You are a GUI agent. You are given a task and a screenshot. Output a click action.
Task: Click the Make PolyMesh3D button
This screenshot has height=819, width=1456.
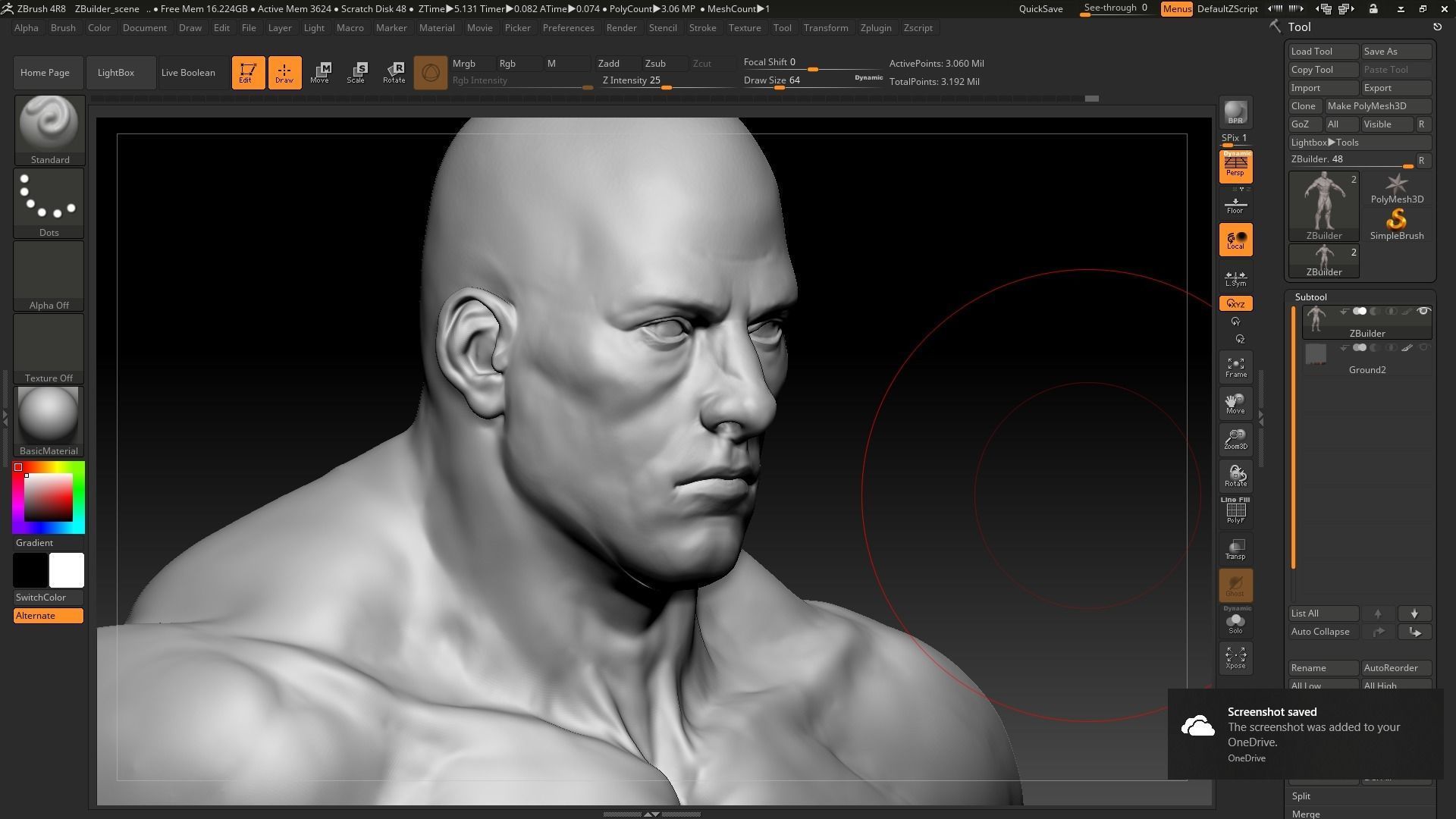click(x=1367, y=106)
